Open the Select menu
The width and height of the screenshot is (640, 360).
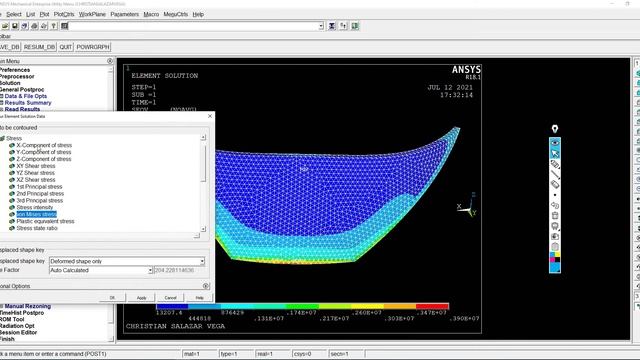pyautogui.click(x=13, y=14)
